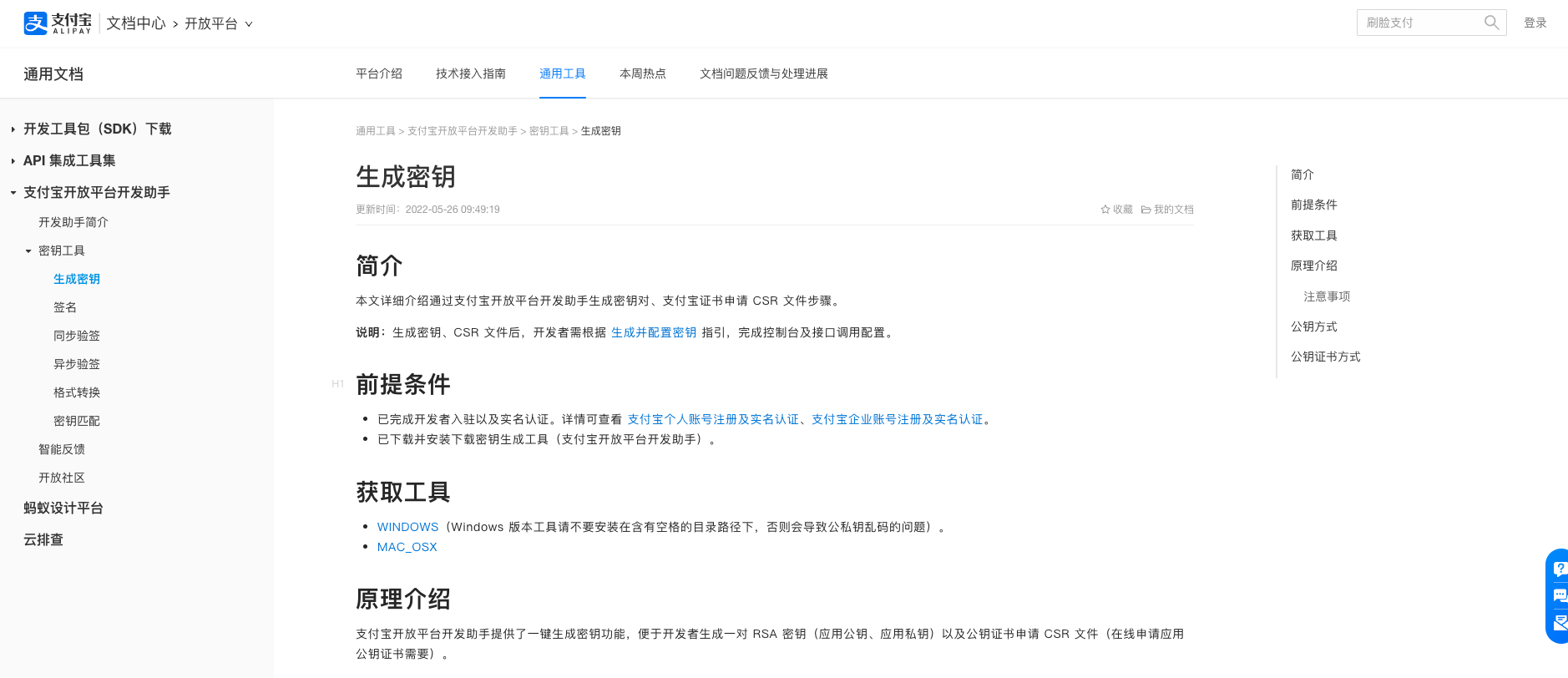Select the 通用工具 tab

(563, 73)
